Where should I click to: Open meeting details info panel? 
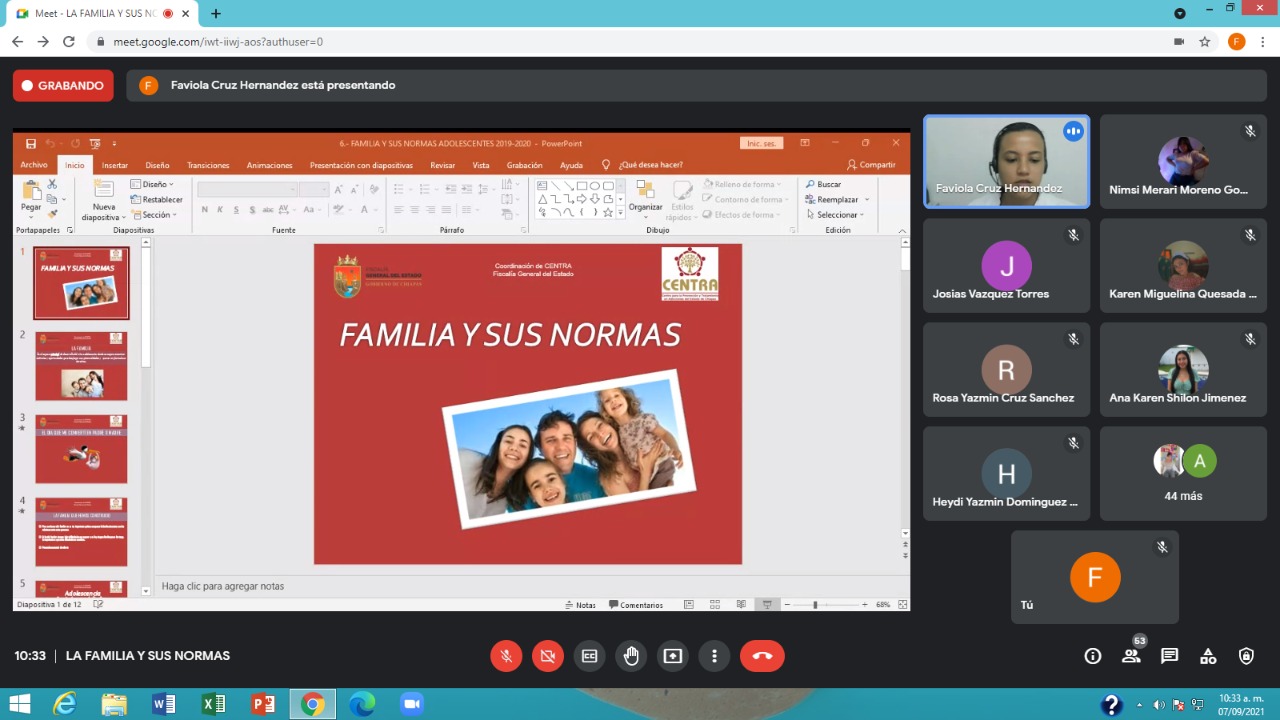(x=1093, y=656)
